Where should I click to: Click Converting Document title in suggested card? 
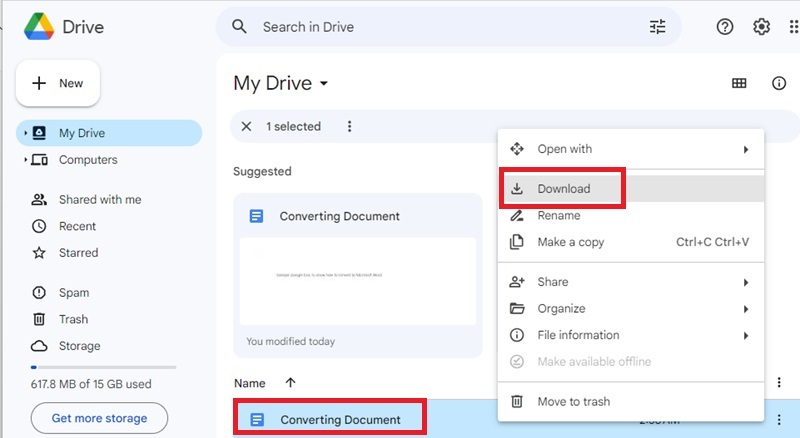tap(339, 216)
